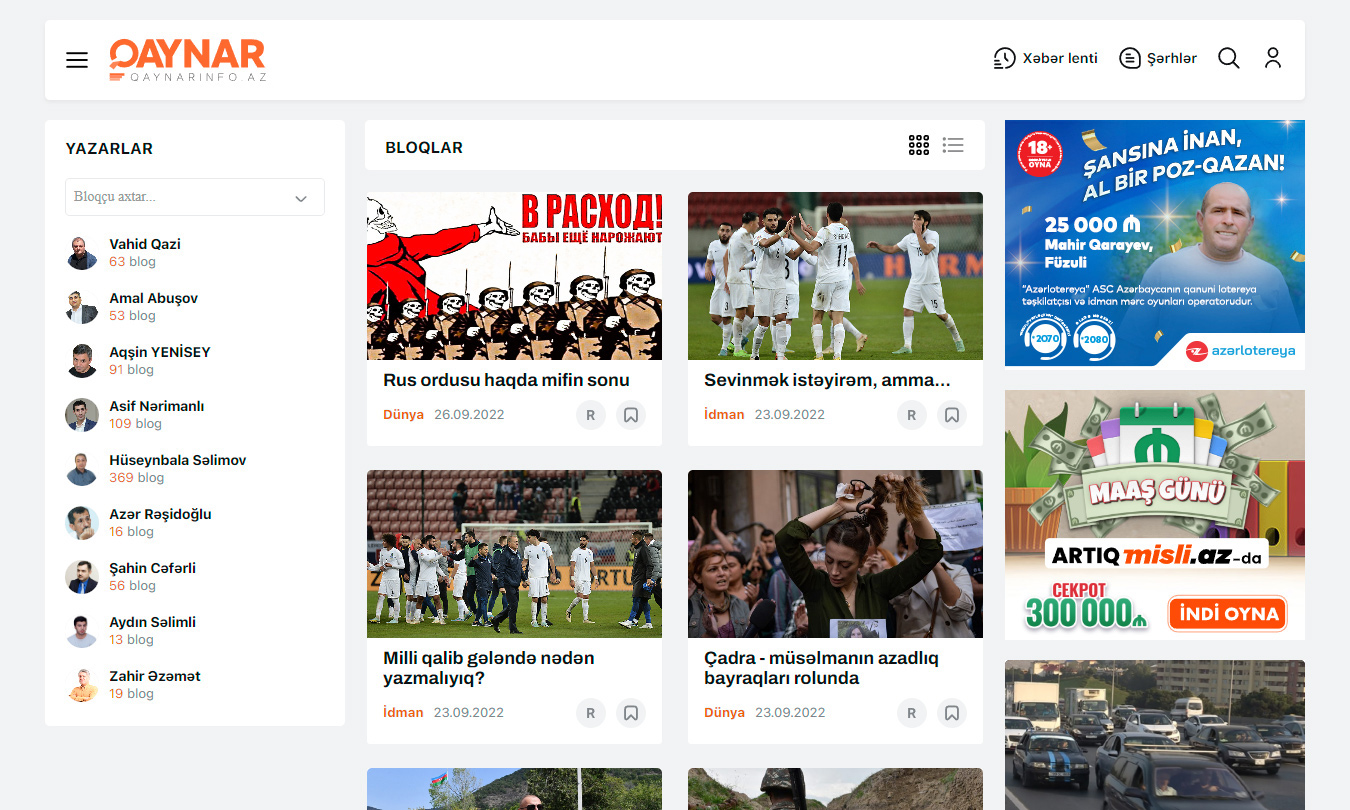Screen dimensions: 1350x810
Task: Toggle bookmark on 'Milli qalib gələndə' post
Action: point(631,713)
